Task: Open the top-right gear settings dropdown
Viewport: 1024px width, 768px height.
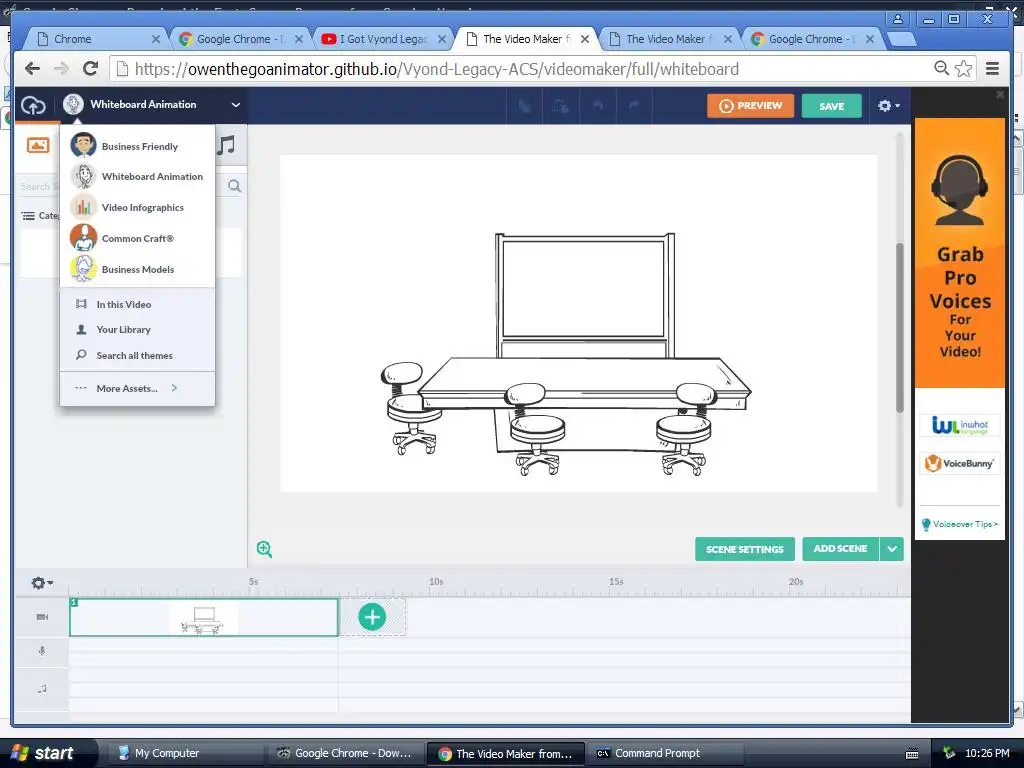Action: [888, 106]
